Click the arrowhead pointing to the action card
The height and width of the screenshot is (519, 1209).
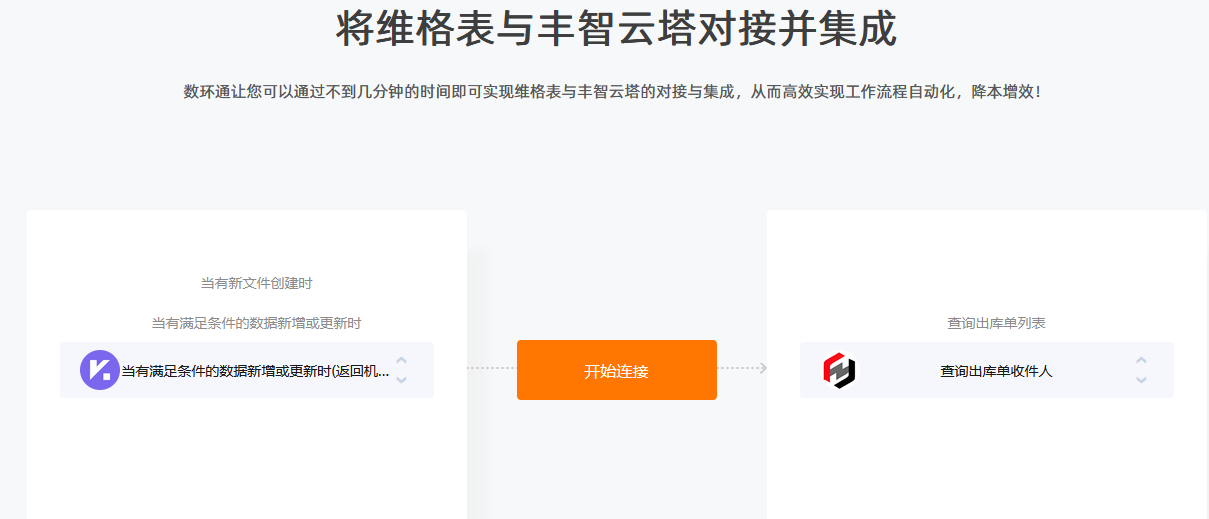point(763,368)
